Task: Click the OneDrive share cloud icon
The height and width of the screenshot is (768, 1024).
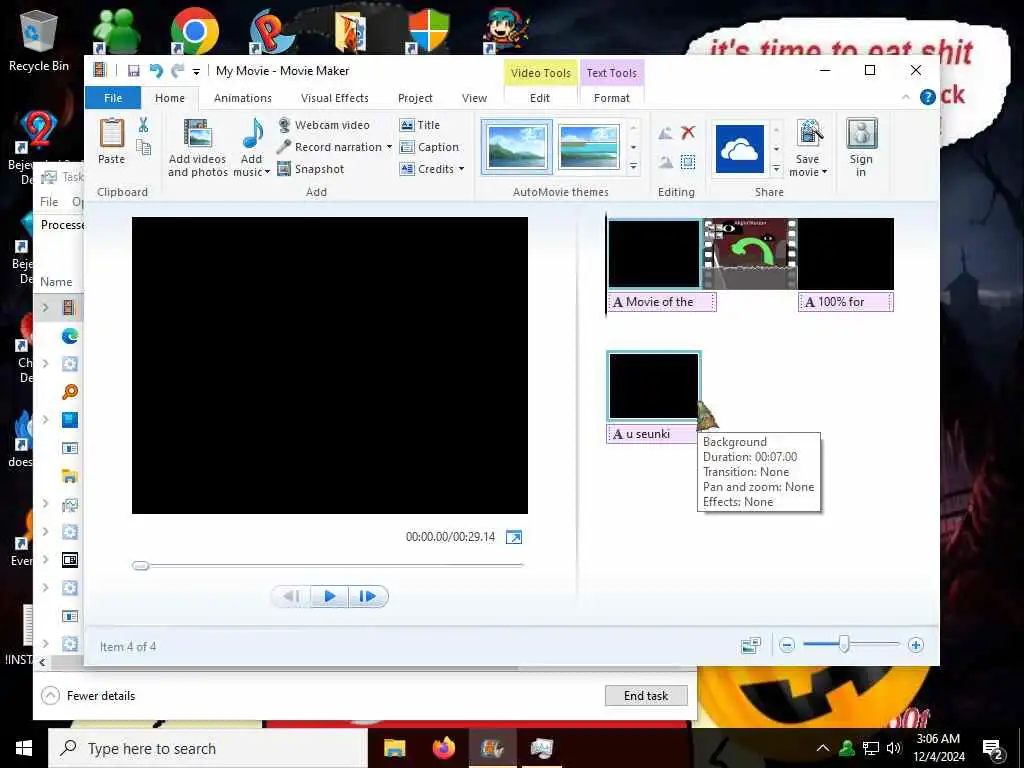Action: (x=739, y=149)
